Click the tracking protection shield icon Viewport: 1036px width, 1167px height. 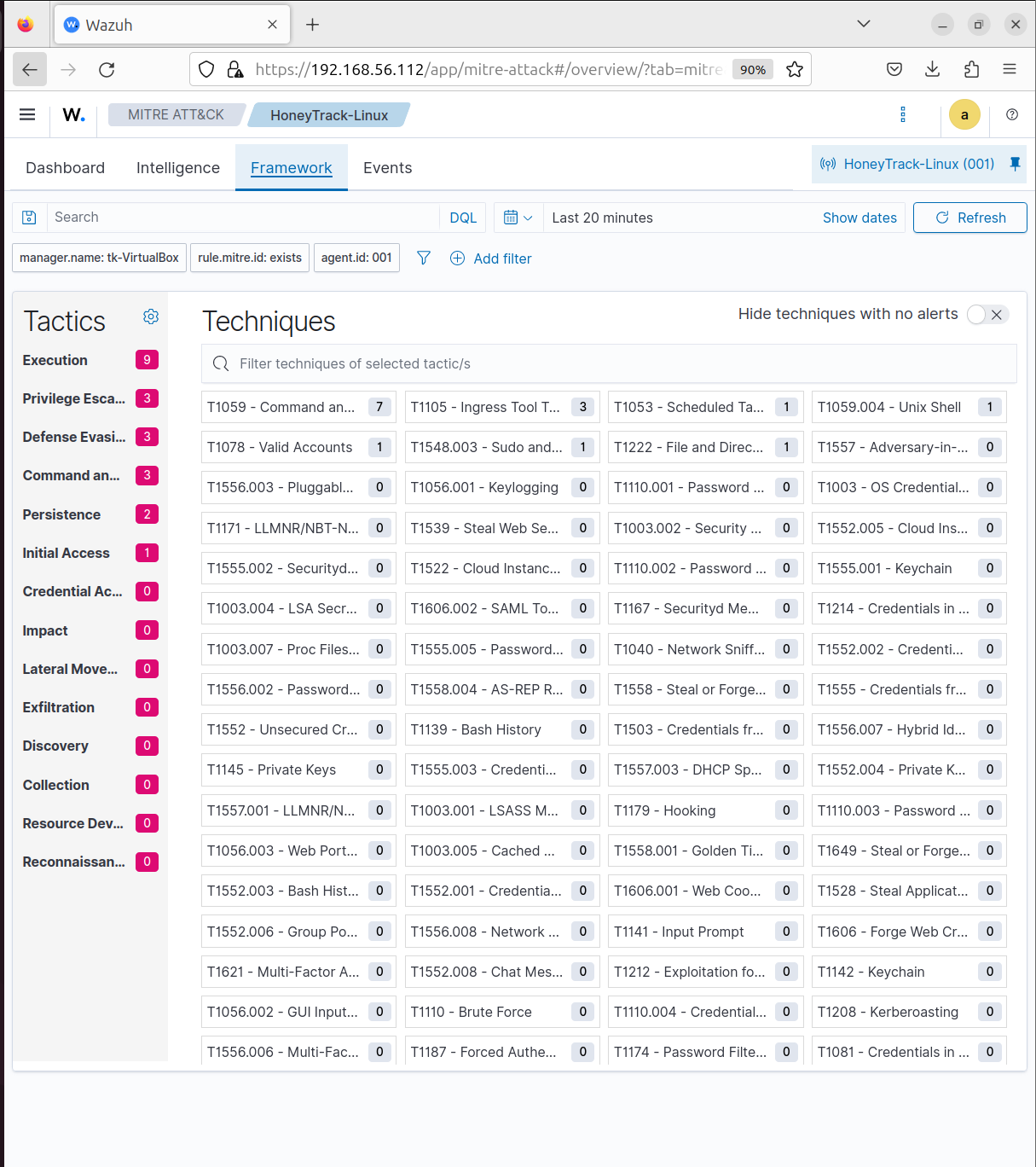(x=206, y=69)
